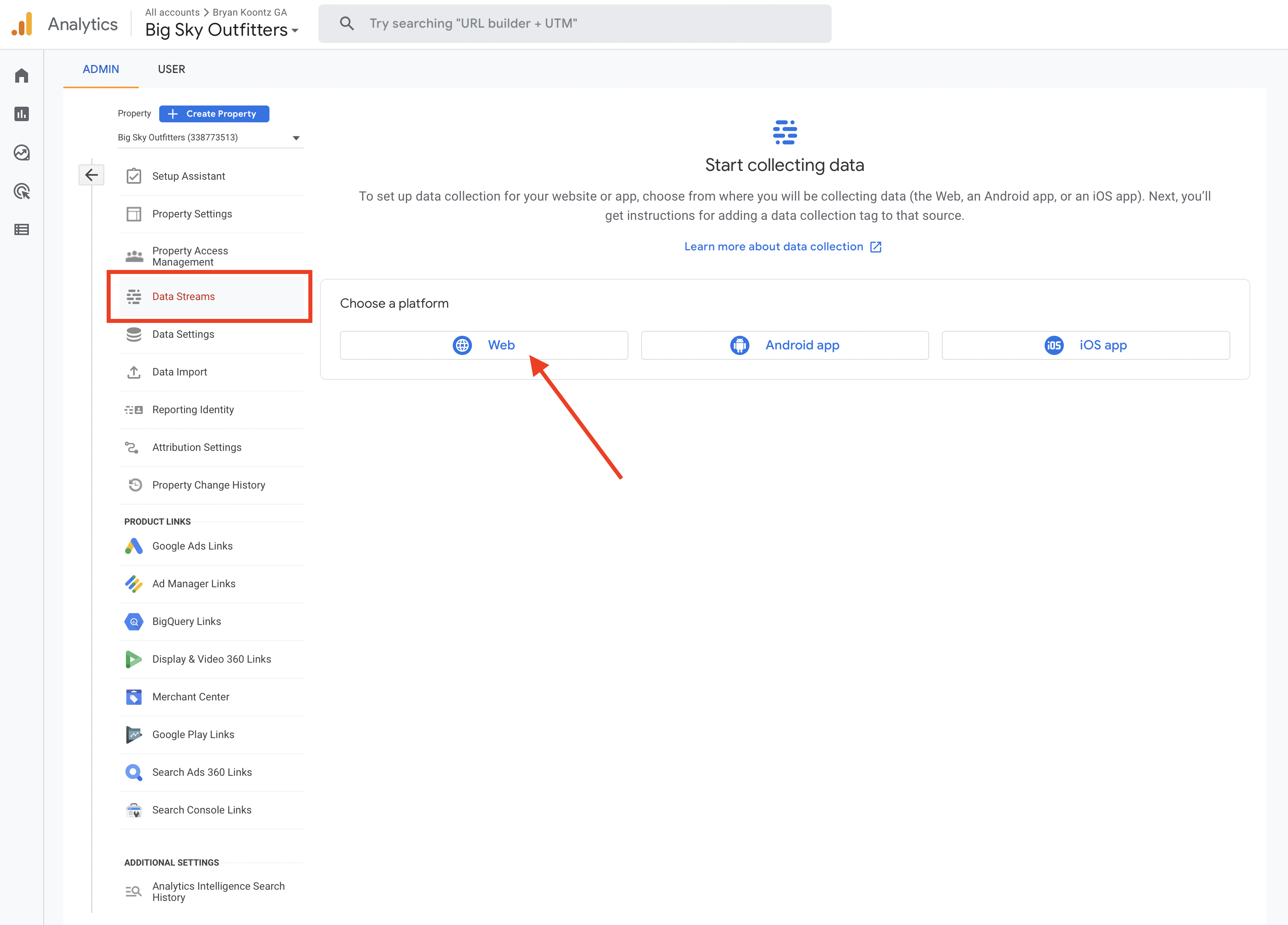Click the Search Console Links icon

[x=134, y=810]
